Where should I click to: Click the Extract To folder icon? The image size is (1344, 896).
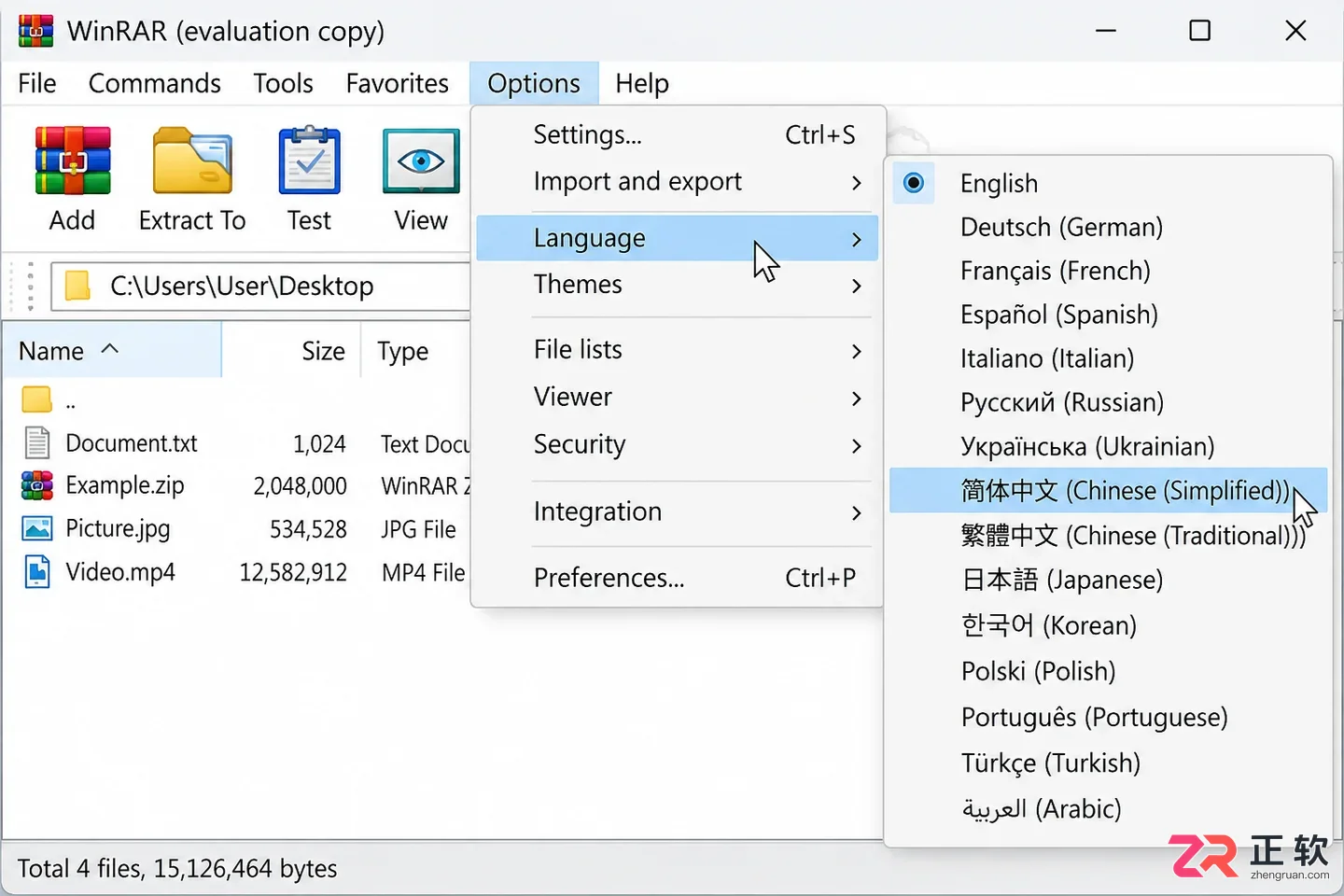[192, 161]
